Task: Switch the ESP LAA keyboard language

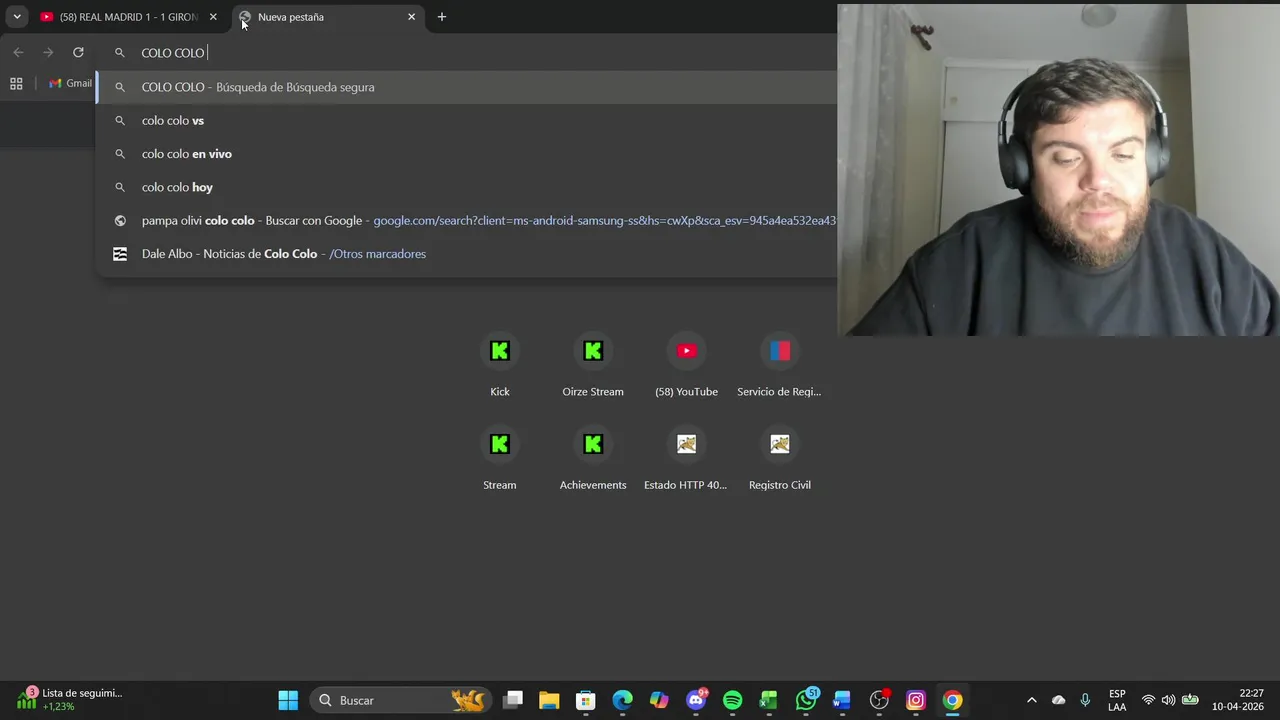Action: click(x=1117, y=700)
